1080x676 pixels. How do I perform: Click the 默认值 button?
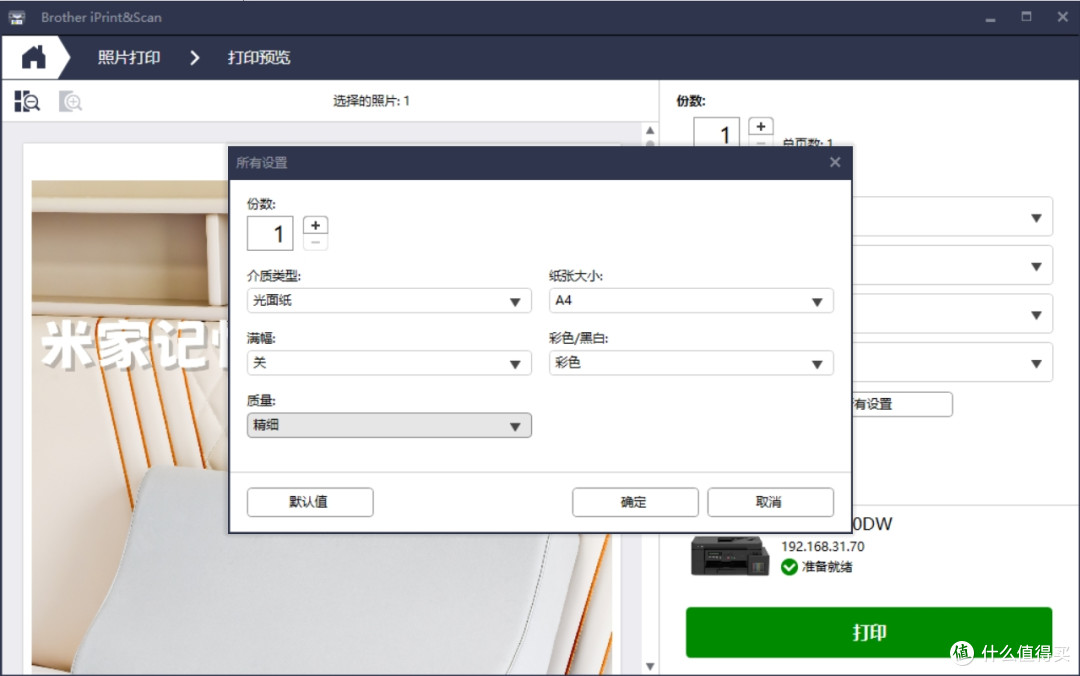(310, 502)
